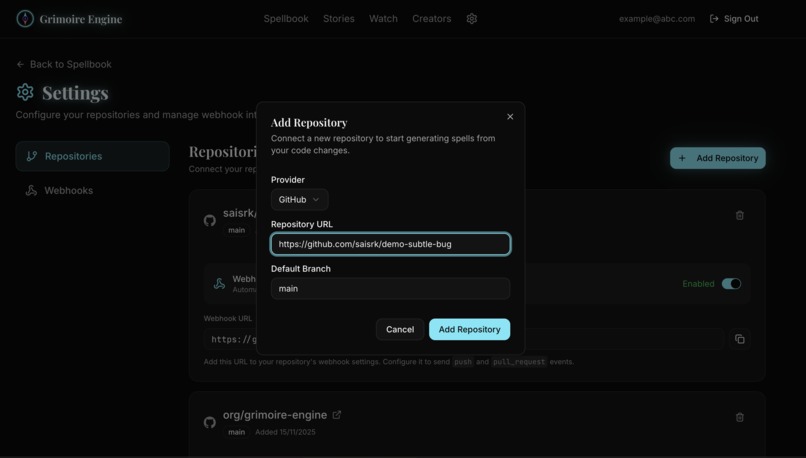Toggle the Enabled webhook switch

coord(731,284)
